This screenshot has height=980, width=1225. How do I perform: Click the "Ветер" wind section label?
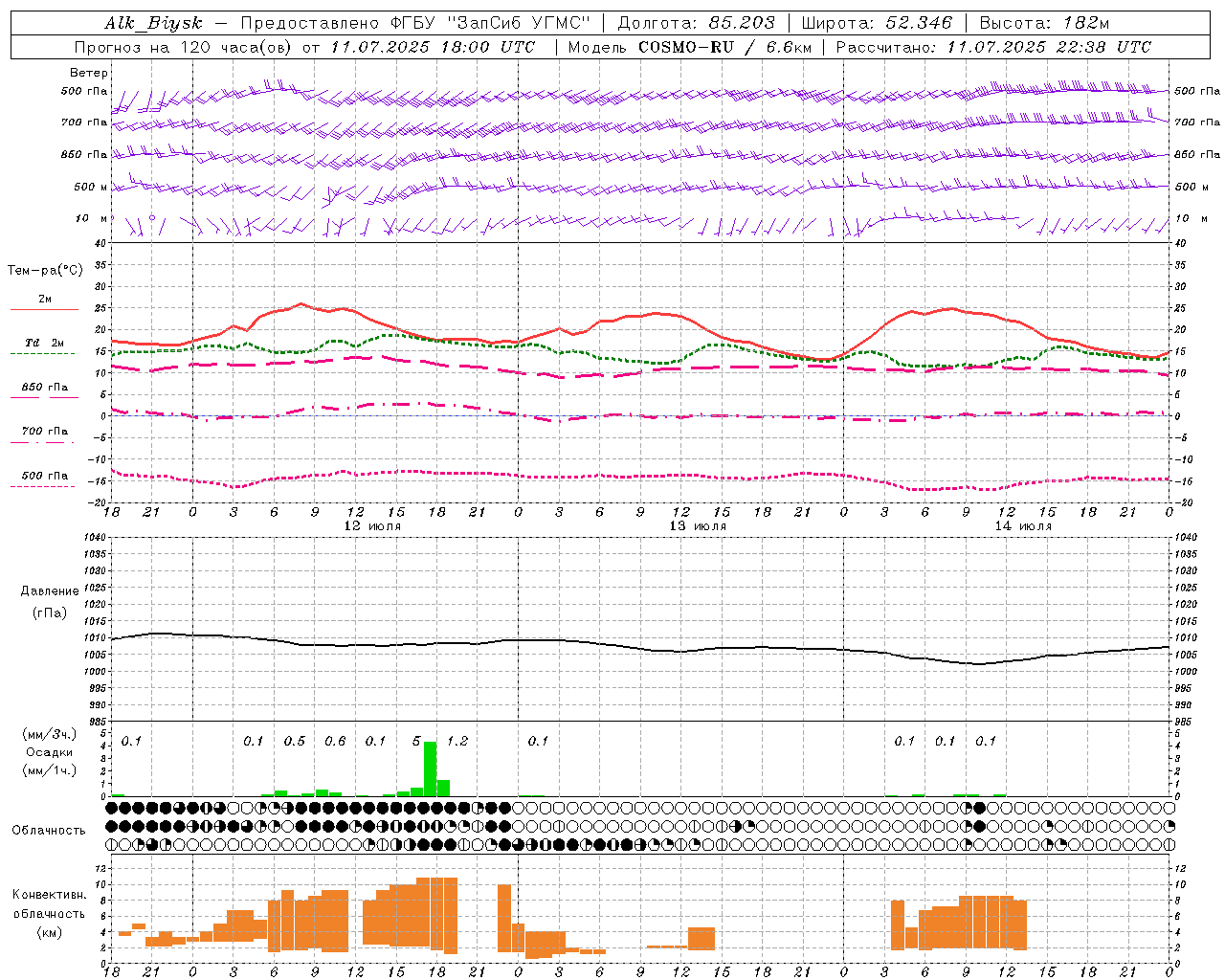pos(89,73)
